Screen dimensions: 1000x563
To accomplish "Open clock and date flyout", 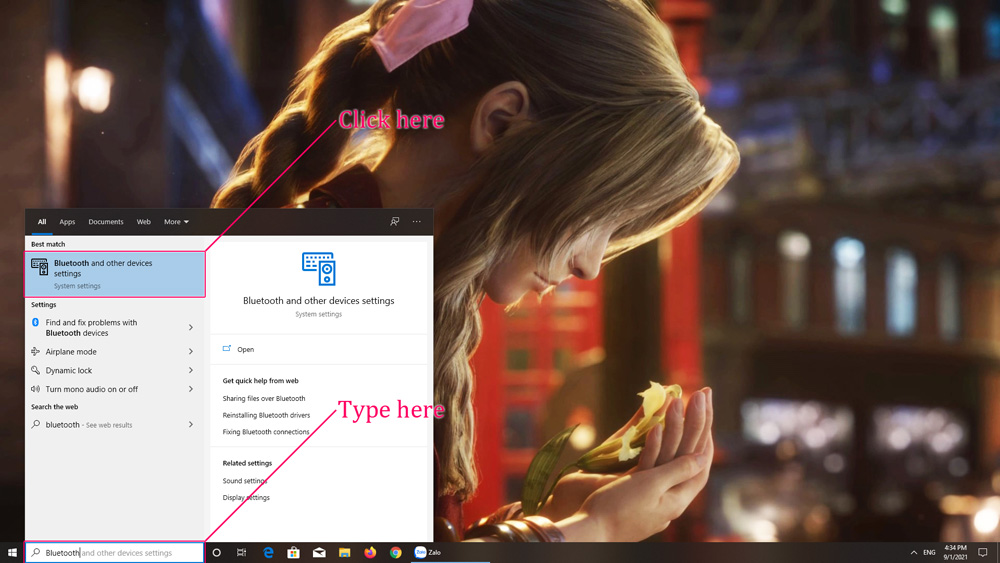I will pyautogui.click(x=955, y=552).
